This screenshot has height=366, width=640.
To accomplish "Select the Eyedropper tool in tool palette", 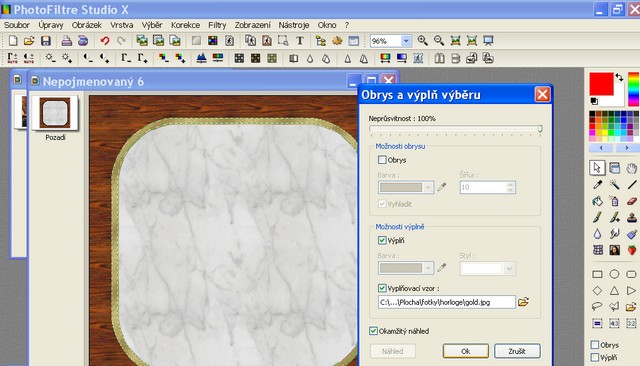I will (x=598, y=185).
